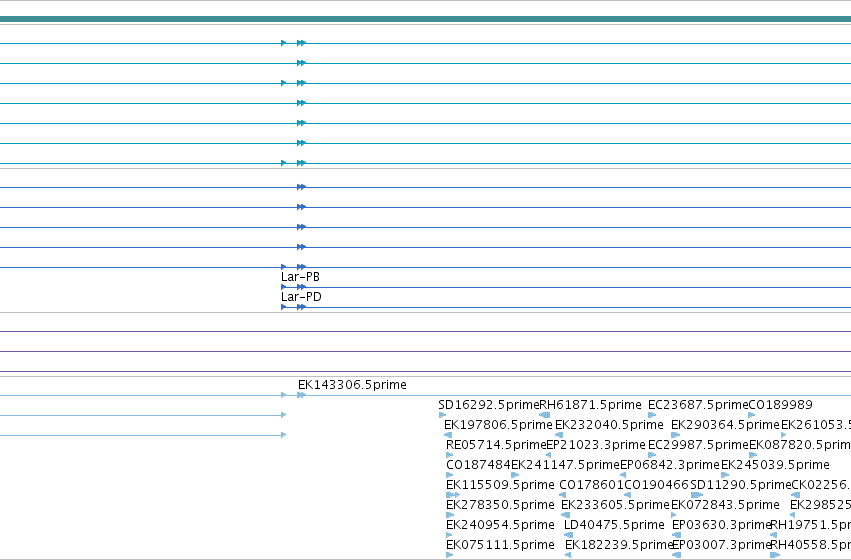
Task: Pick the EC23687.5prime label
Action: (x=698, y=405)
